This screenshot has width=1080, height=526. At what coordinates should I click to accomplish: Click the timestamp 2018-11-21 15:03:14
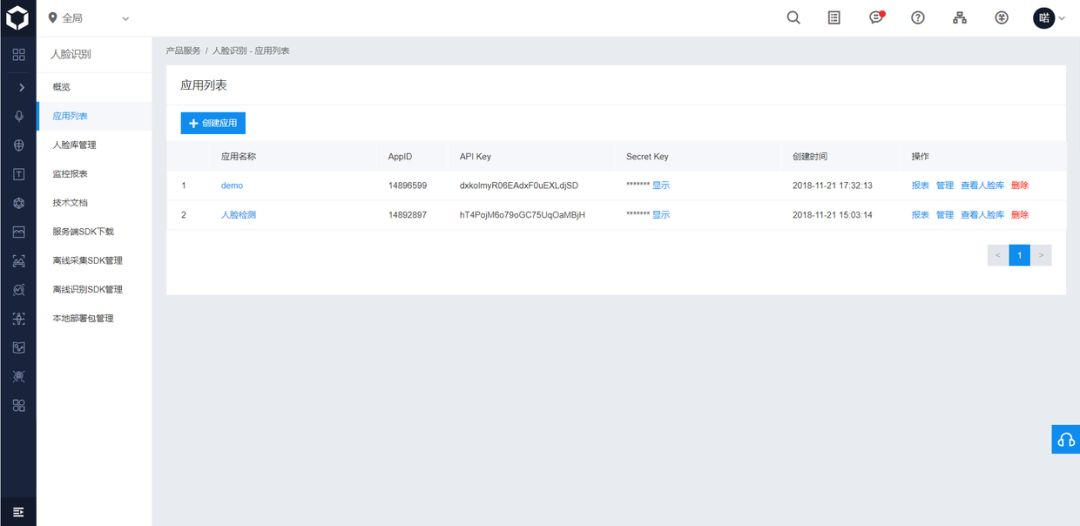tap(833, 215)
